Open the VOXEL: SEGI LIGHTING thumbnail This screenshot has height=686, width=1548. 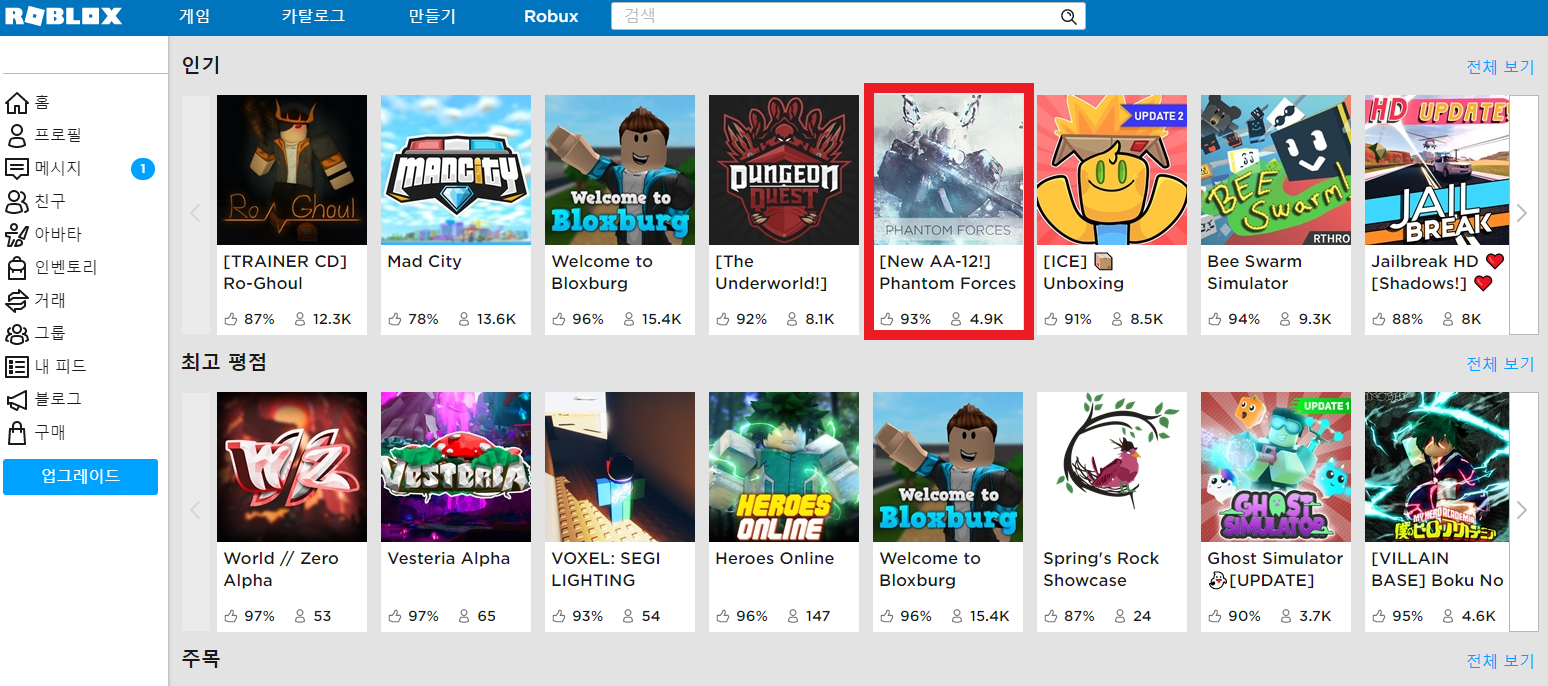point(620,467)
